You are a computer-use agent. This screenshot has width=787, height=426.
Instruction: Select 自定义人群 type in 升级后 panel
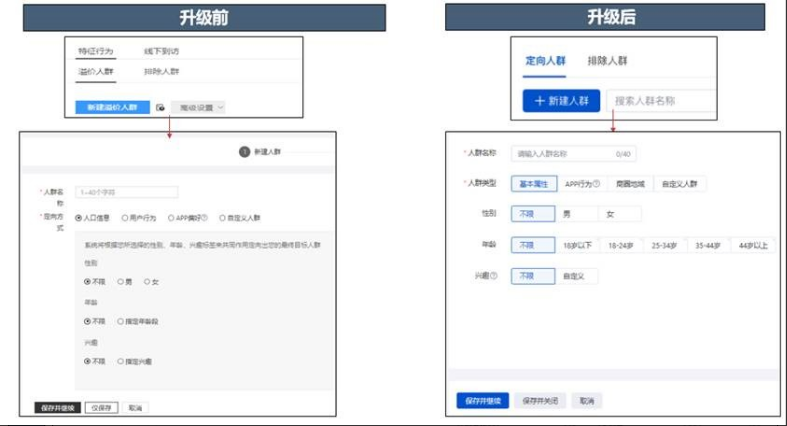coord(680,184)
